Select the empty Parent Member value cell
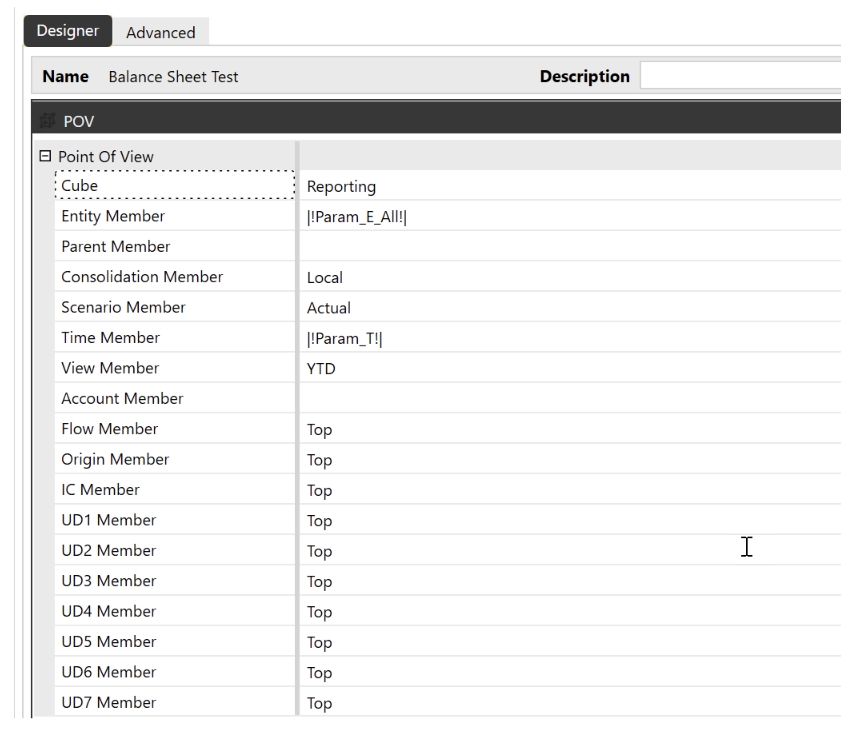The height and width of the screenshot is (729, 841). [x=560, y=246]
